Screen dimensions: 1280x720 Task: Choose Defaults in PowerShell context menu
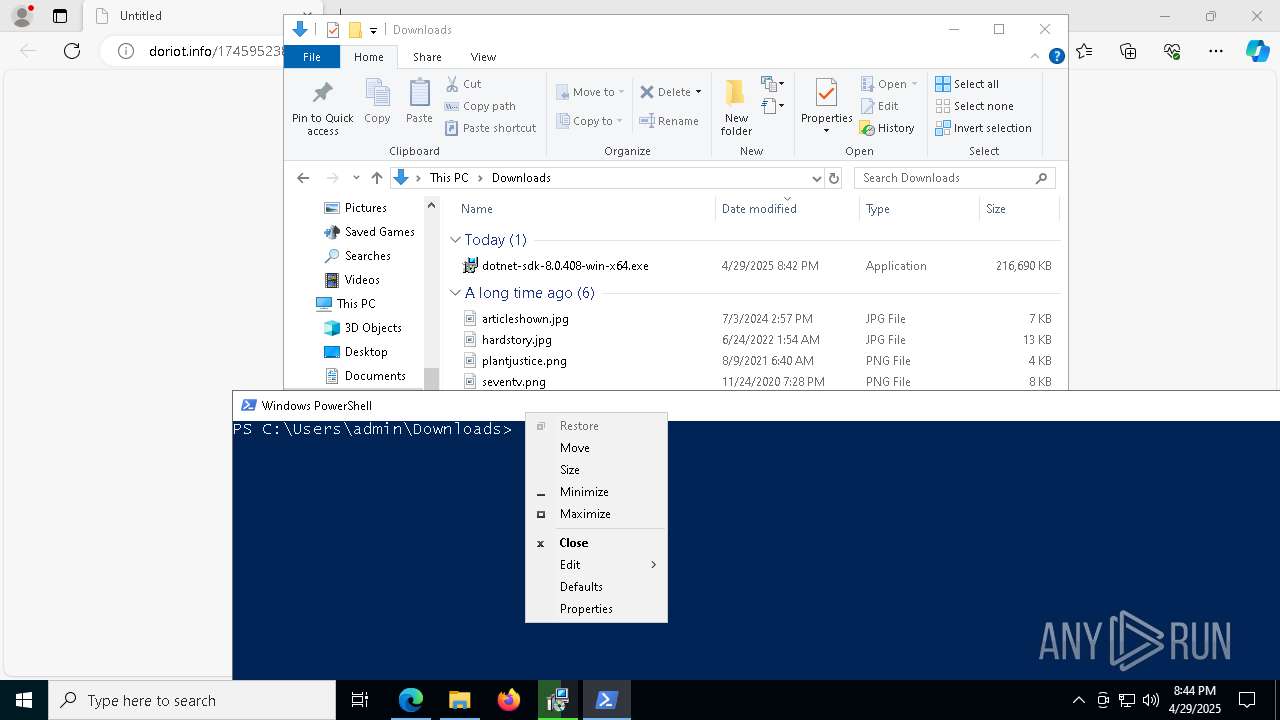(x=596, y=587)
